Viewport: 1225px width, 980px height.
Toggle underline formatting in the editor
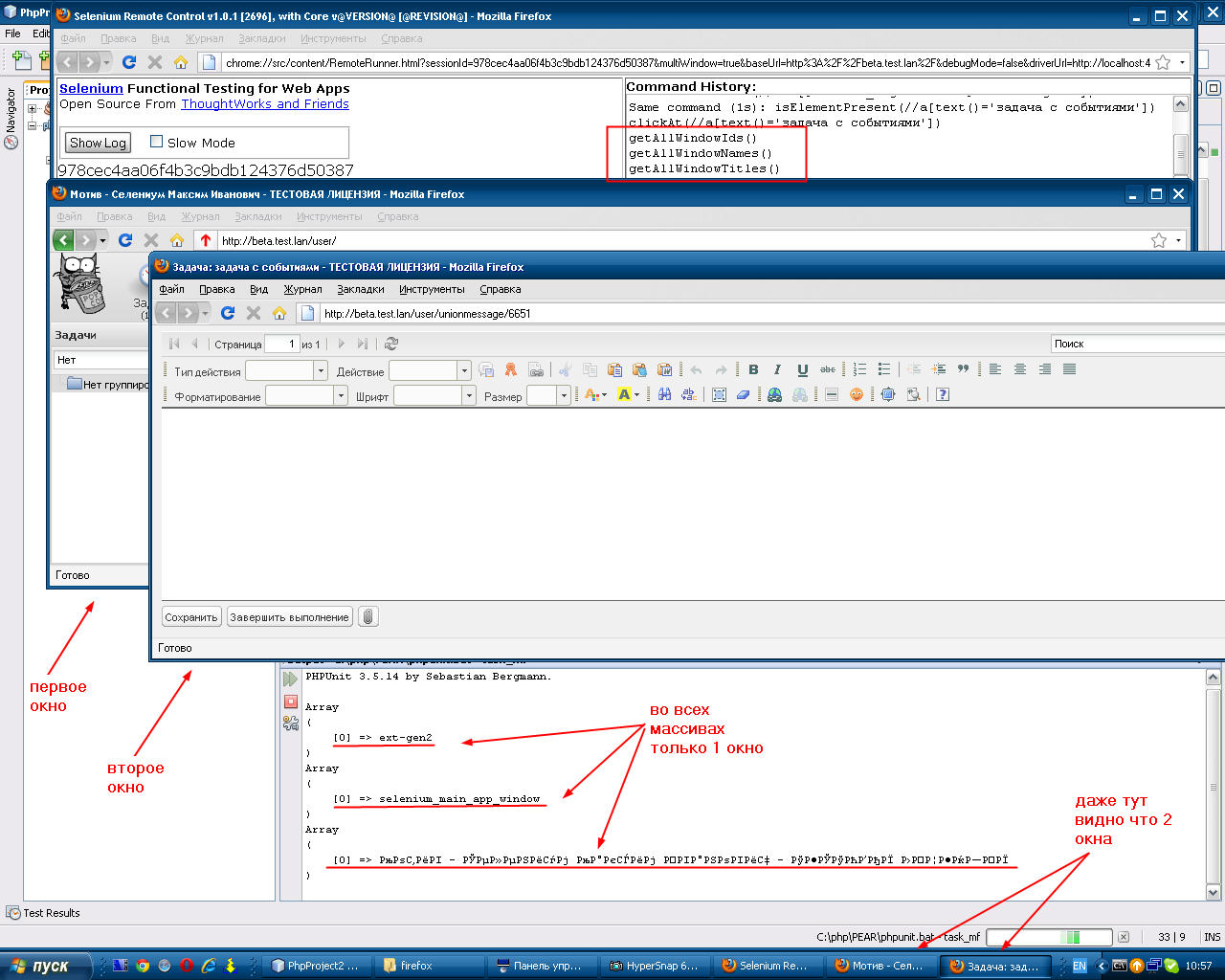click(x=802, y=369)
